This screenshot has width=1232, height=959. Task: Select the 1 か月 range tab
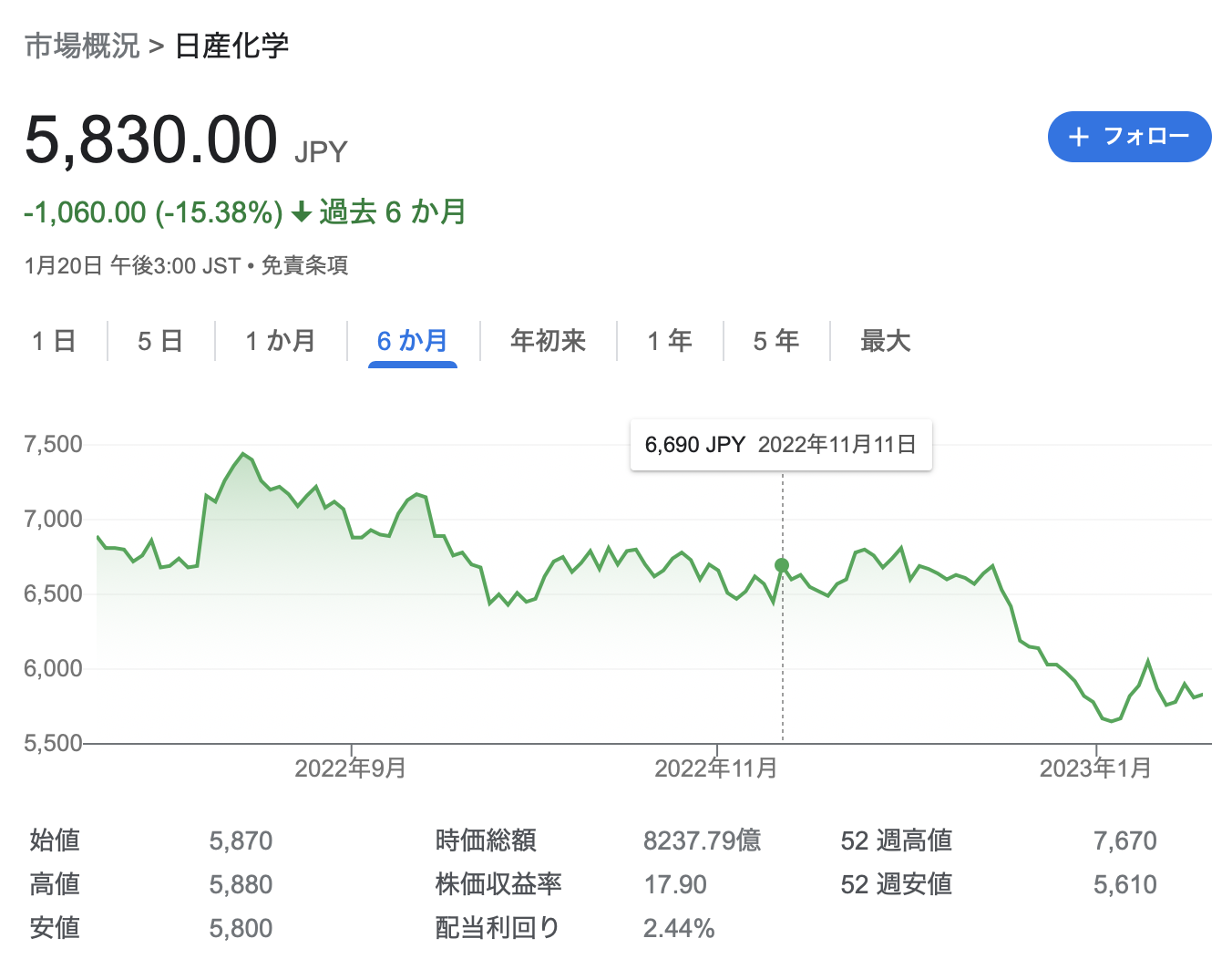pyautogui.click(x=281, y=341)
